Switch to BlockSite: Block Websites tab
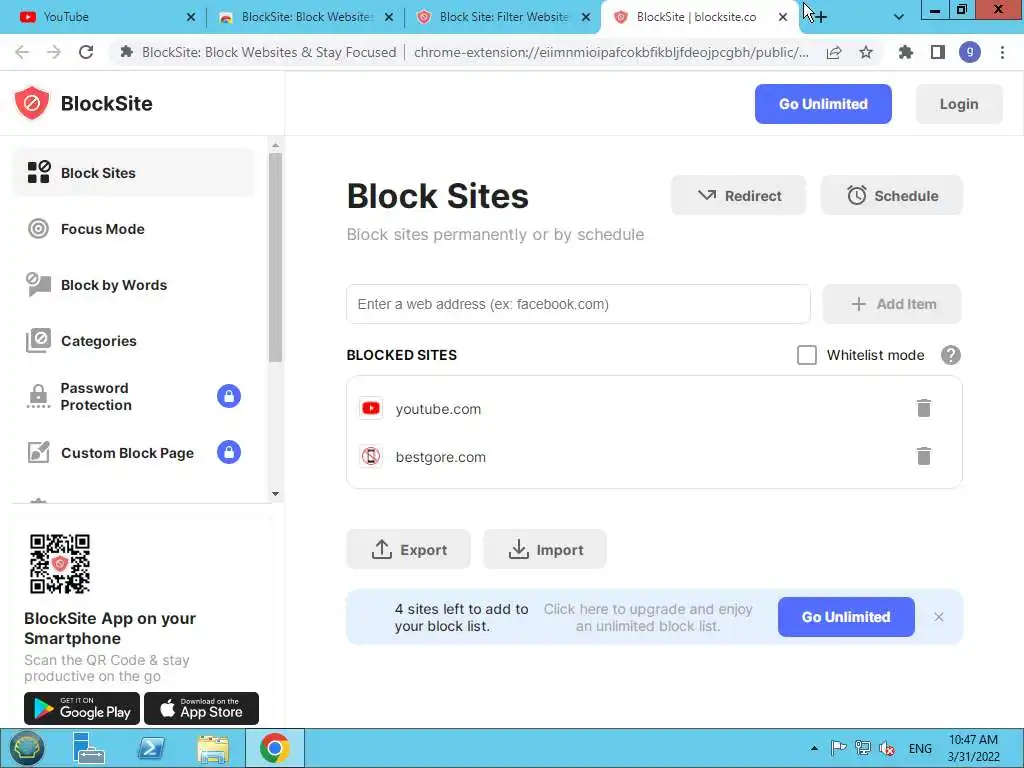 306,17
